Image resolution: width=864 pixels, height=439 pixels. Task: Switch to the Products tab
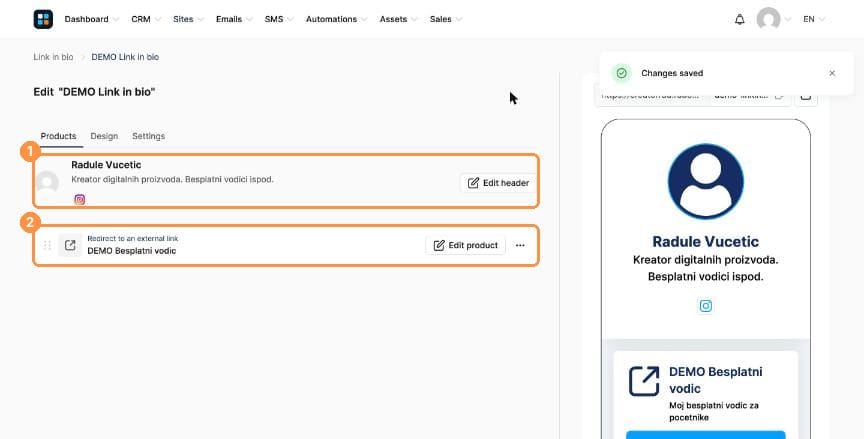[58, 136]
